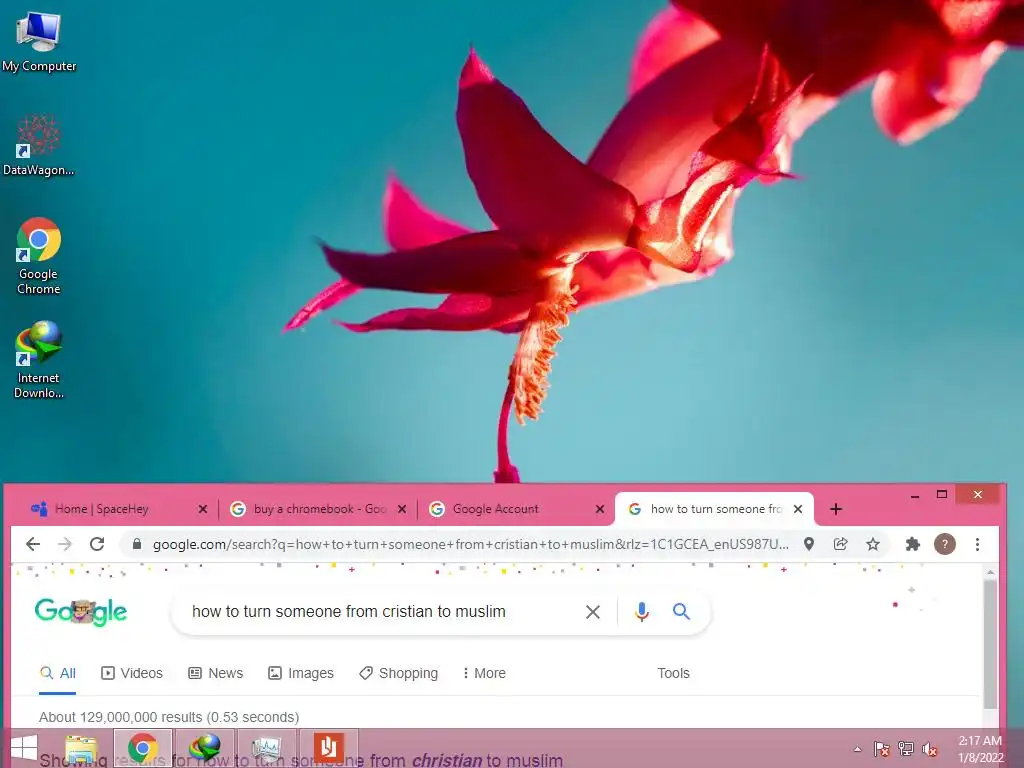Switch to News results

point(216,673)
